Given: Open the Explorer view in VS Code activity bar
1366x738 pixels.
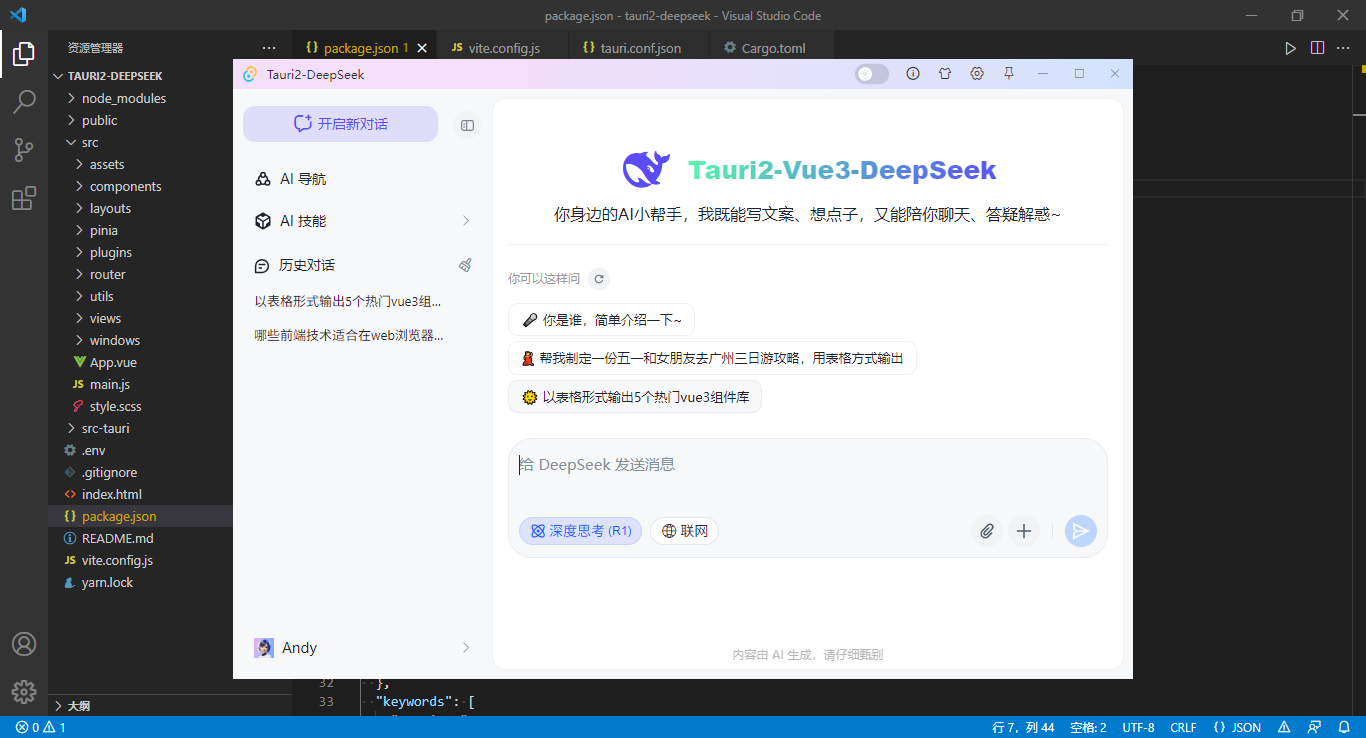Looking at the screenshot, I should click(x=24, y=53).
